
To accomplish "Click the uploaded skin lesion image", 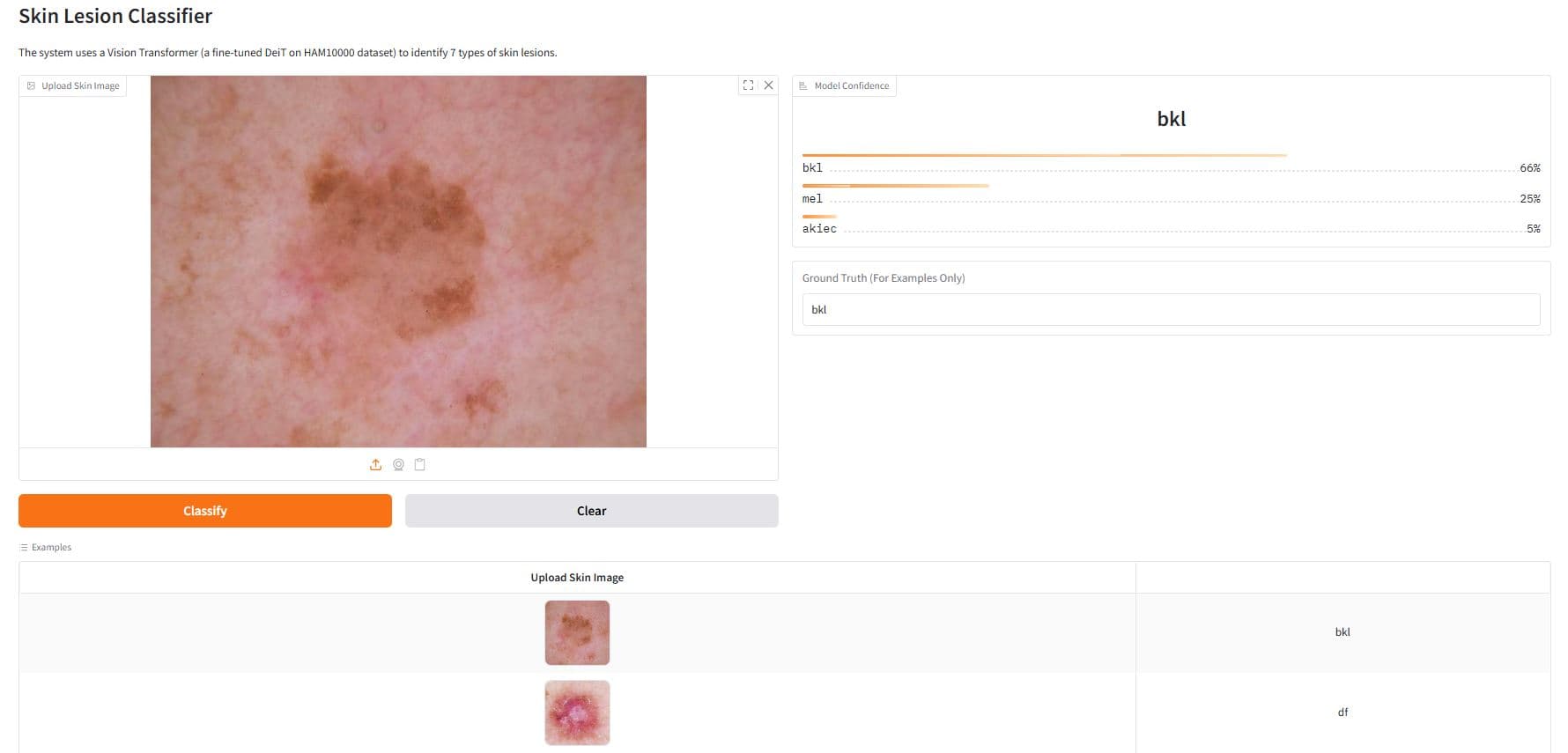I will pyautogui.click(x=398, y=262).
